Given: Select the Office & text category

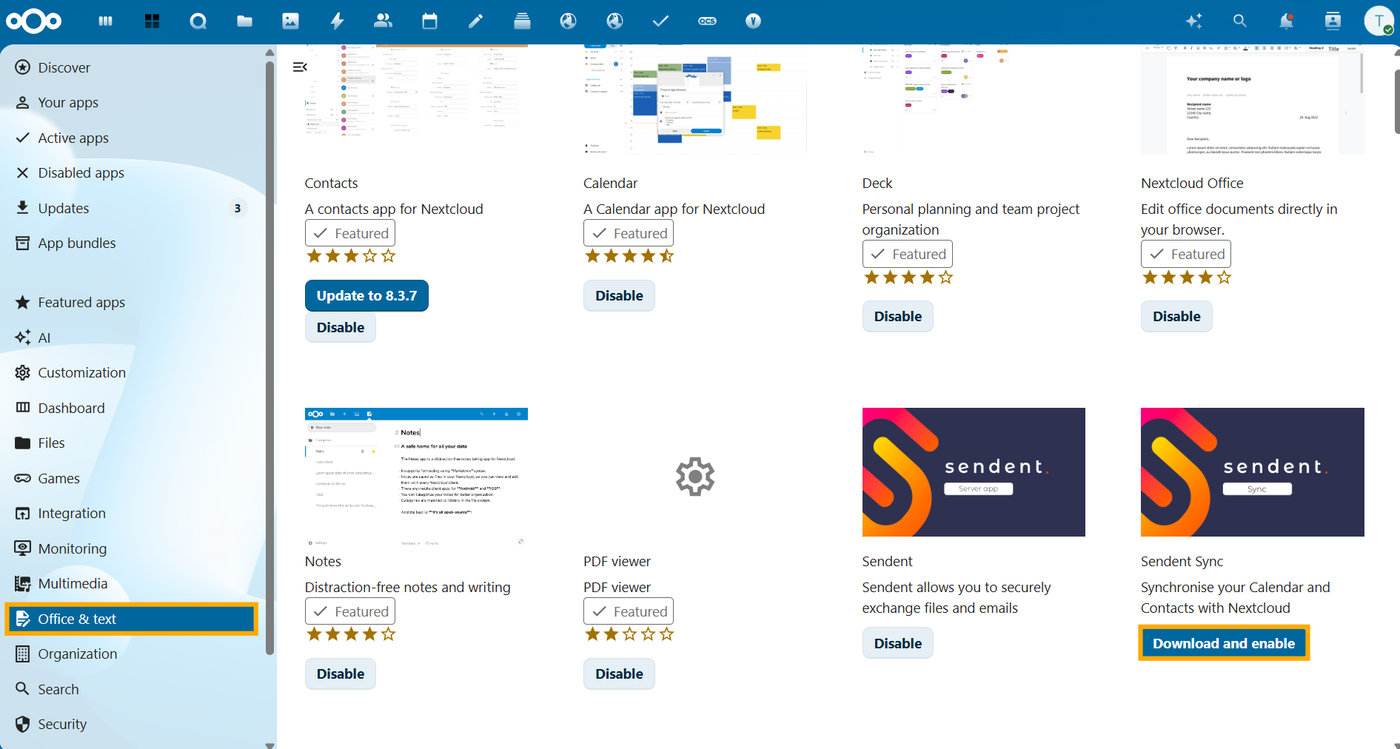Looking at the screenshot, I should (x=132, y=619).
